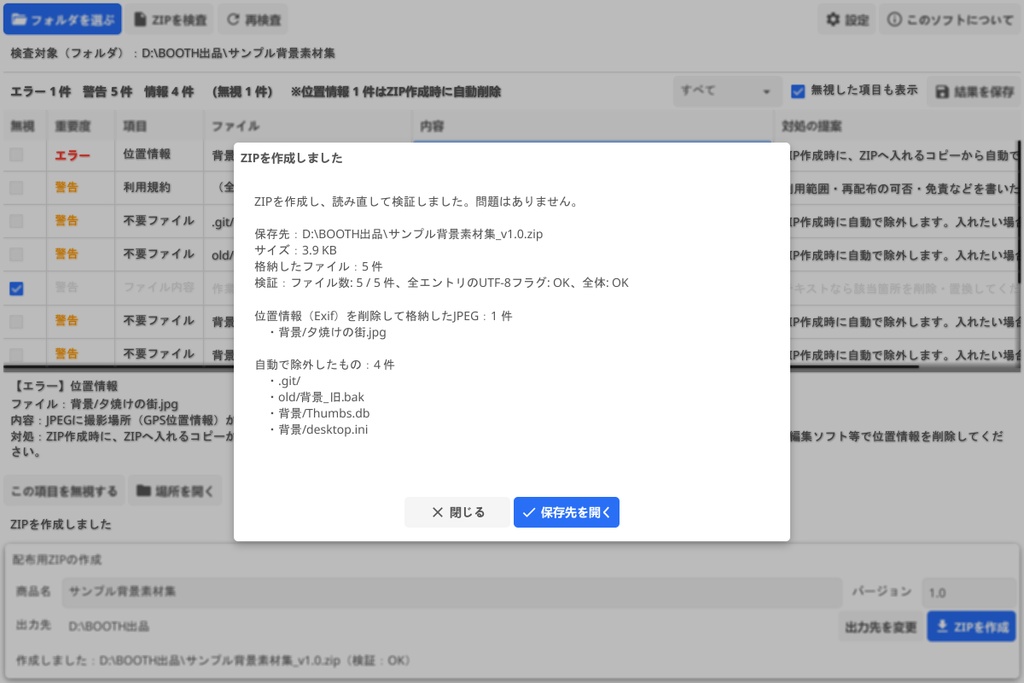Click the 商品名 input field
Image resolution: width=1024 pixels, height=683 pixels.
452,592
